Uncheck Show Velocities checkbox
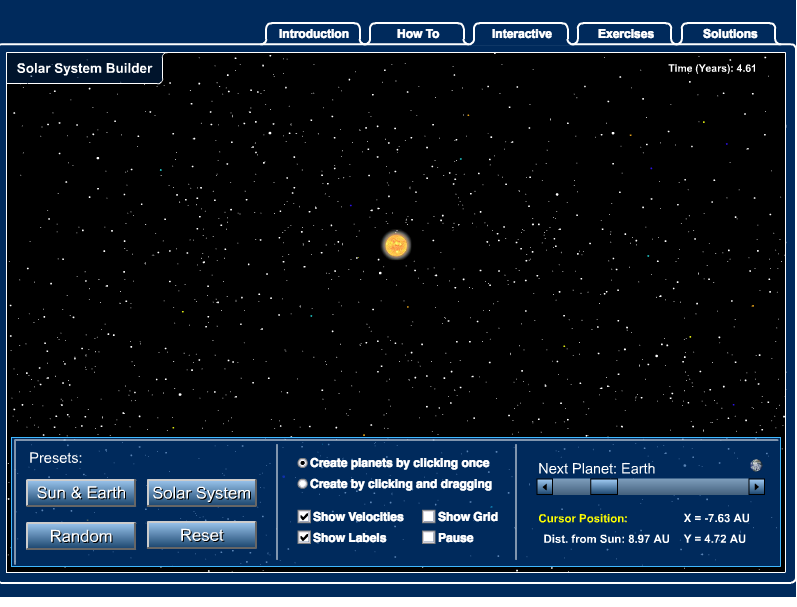This screenshot has height=607, width=797. [x=304, y=517]
